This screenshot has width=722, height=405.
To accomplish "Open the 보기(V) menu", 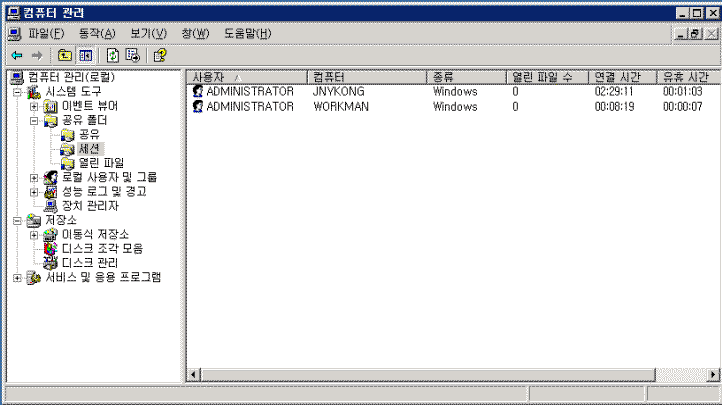I will pos(148,34).
